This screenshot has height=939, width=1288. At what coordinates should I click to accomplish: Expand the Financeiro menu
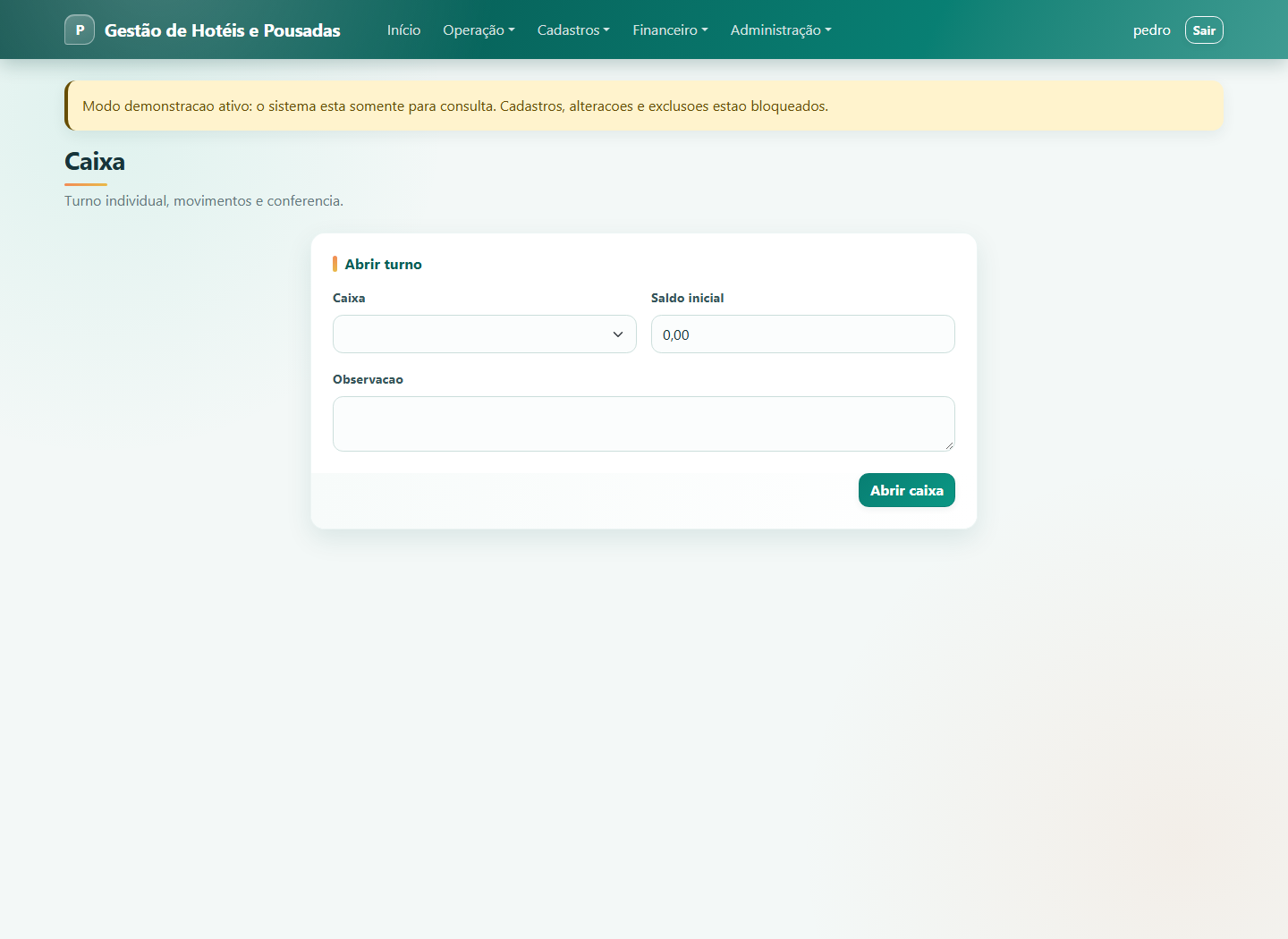coord(670,30)
